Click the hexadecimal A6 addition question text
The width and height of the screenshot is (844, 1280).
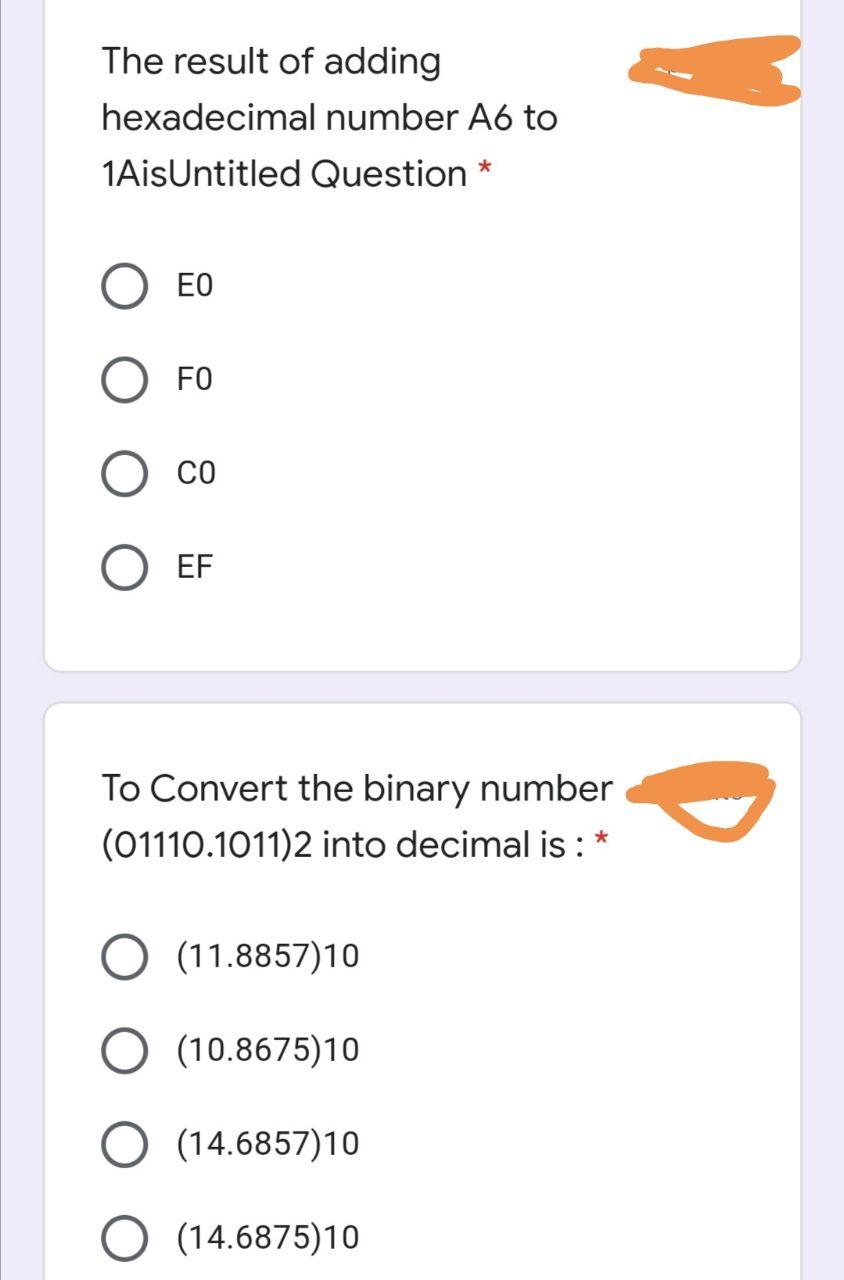pyautogui.click(x=330, y=118)
